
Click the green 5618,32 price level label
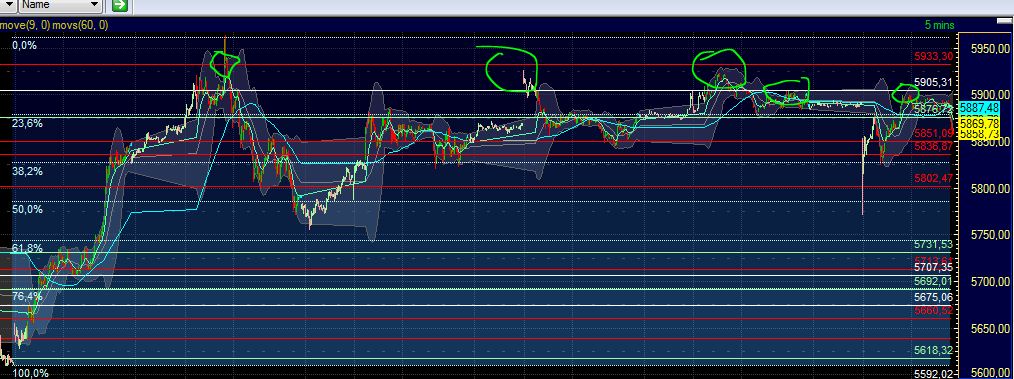click(933, 350)
